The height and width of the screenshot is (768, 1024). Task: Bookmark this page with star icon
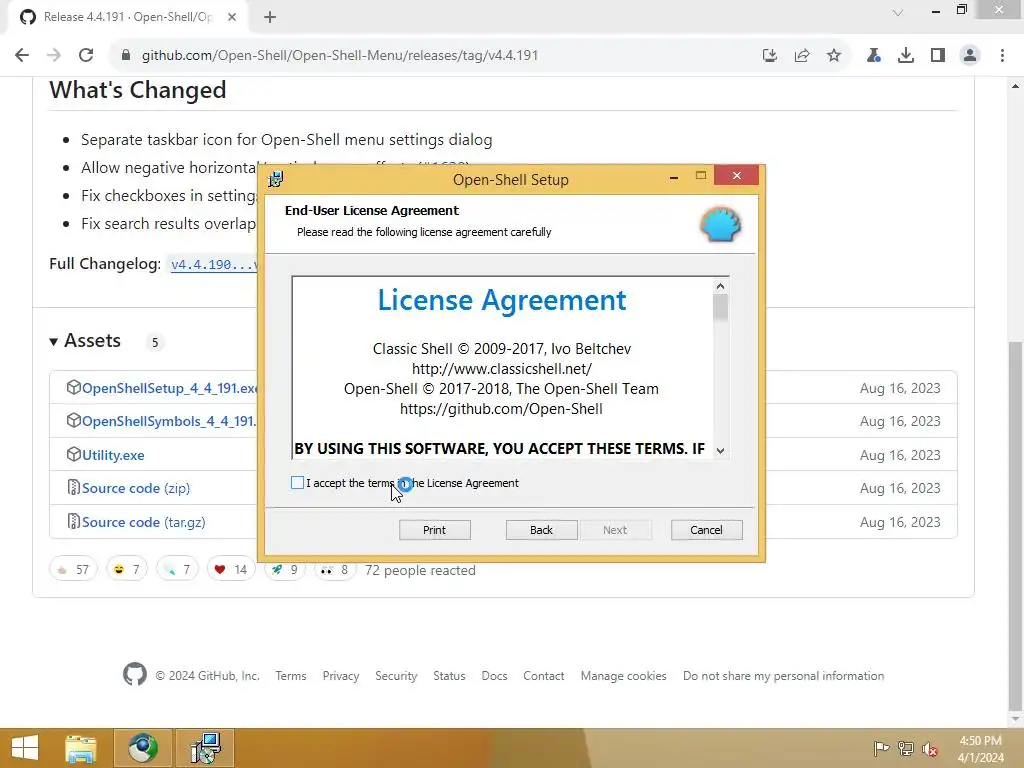click(834, 56)
